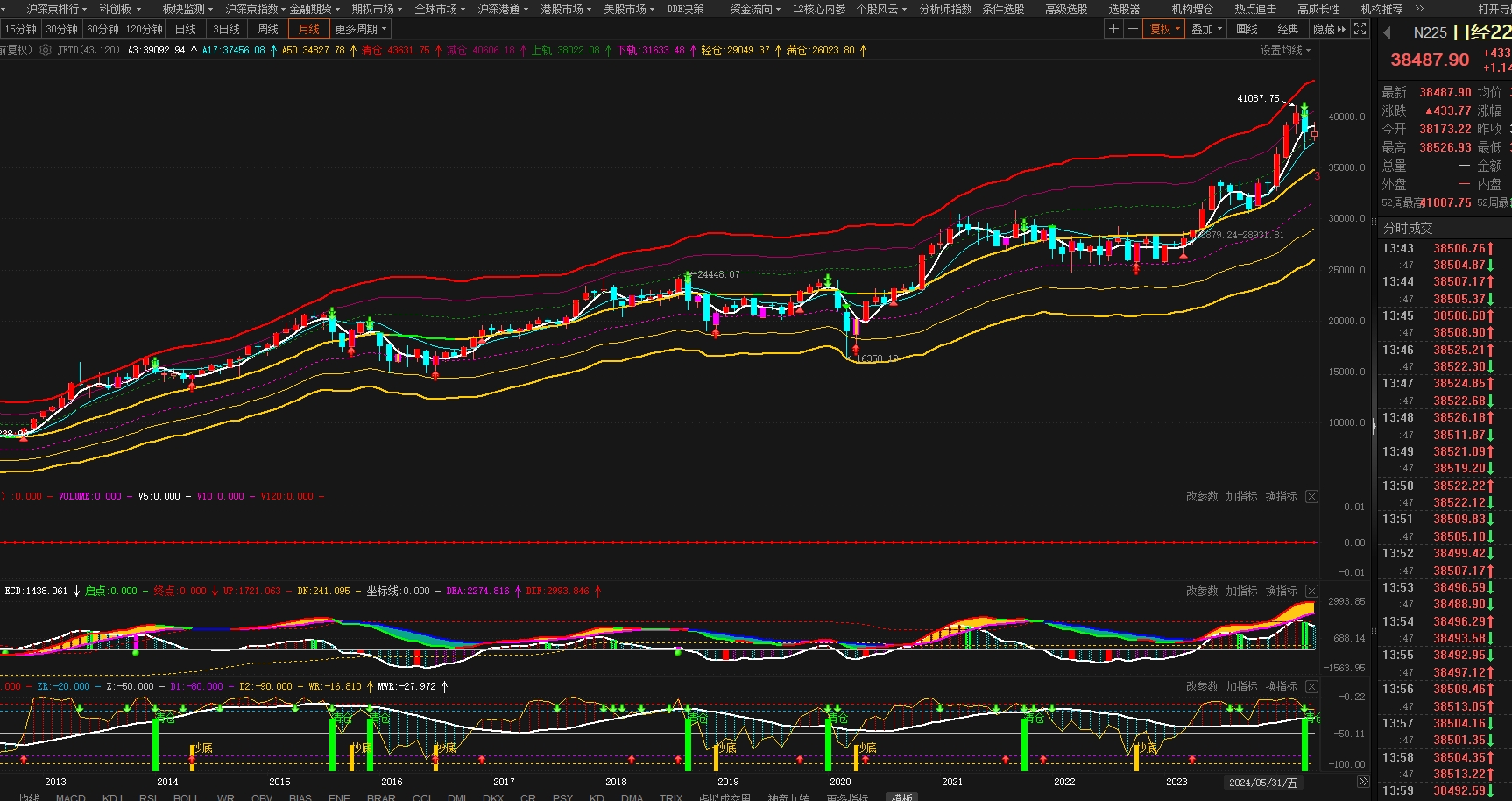Hide side panel via 隐藏 button
The image size is (1512, 801).
pos(1329,29)
